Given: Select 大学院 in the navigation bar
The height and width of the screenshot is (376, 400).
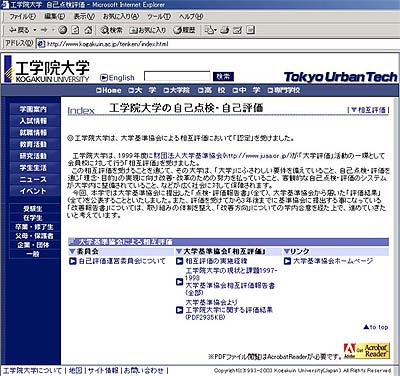Looking at the screenshot, I should [176, 90].
